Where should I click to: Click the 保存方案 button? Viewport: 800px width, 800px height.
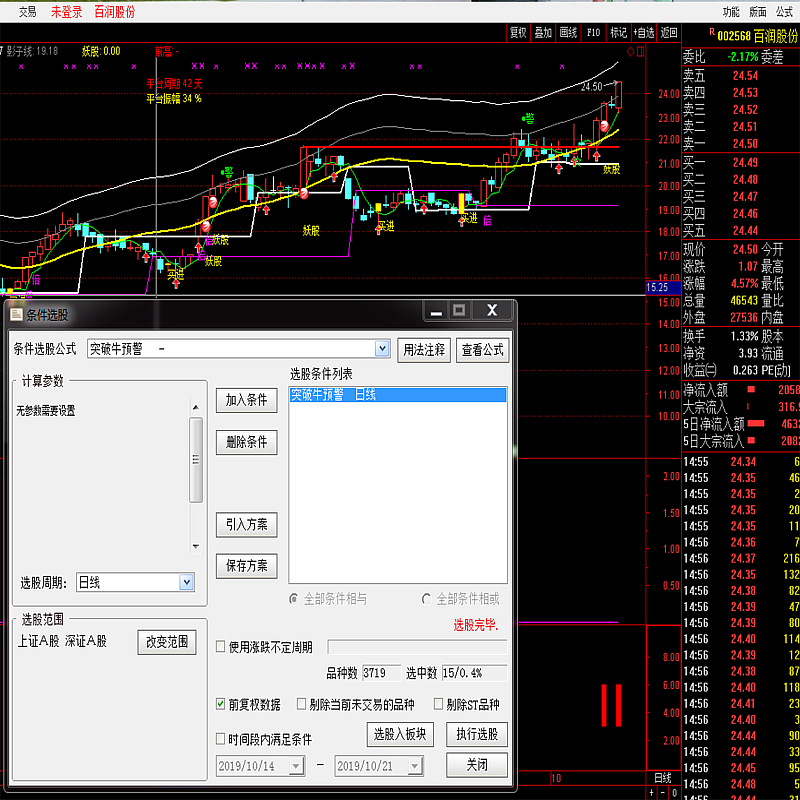click(246, 566)
